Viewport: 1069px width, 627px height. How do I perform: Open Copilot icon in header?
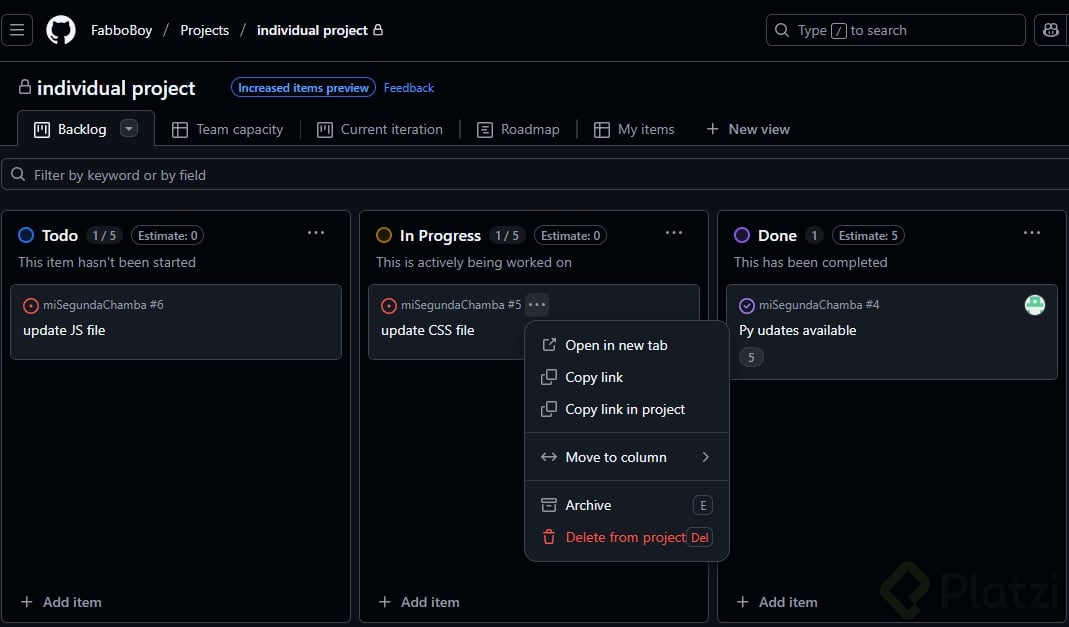[x=1051, y=30]
